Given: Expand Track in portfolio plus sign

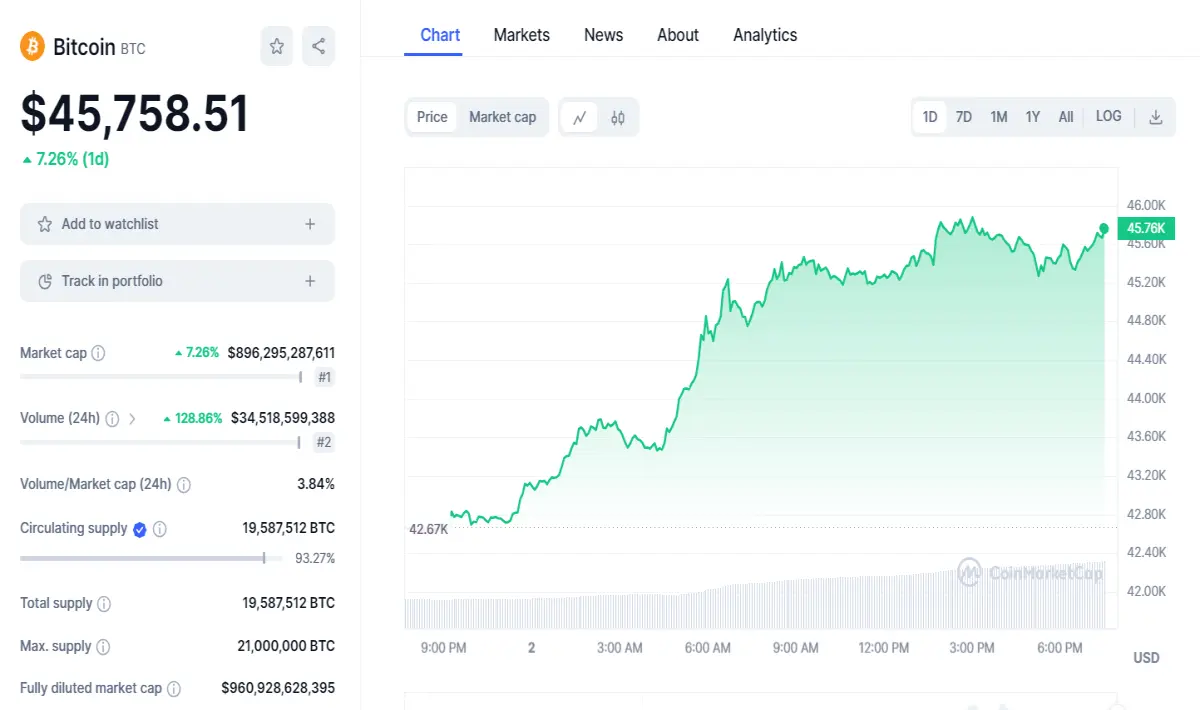Looking at the screenshot, I should click(310, 281).
